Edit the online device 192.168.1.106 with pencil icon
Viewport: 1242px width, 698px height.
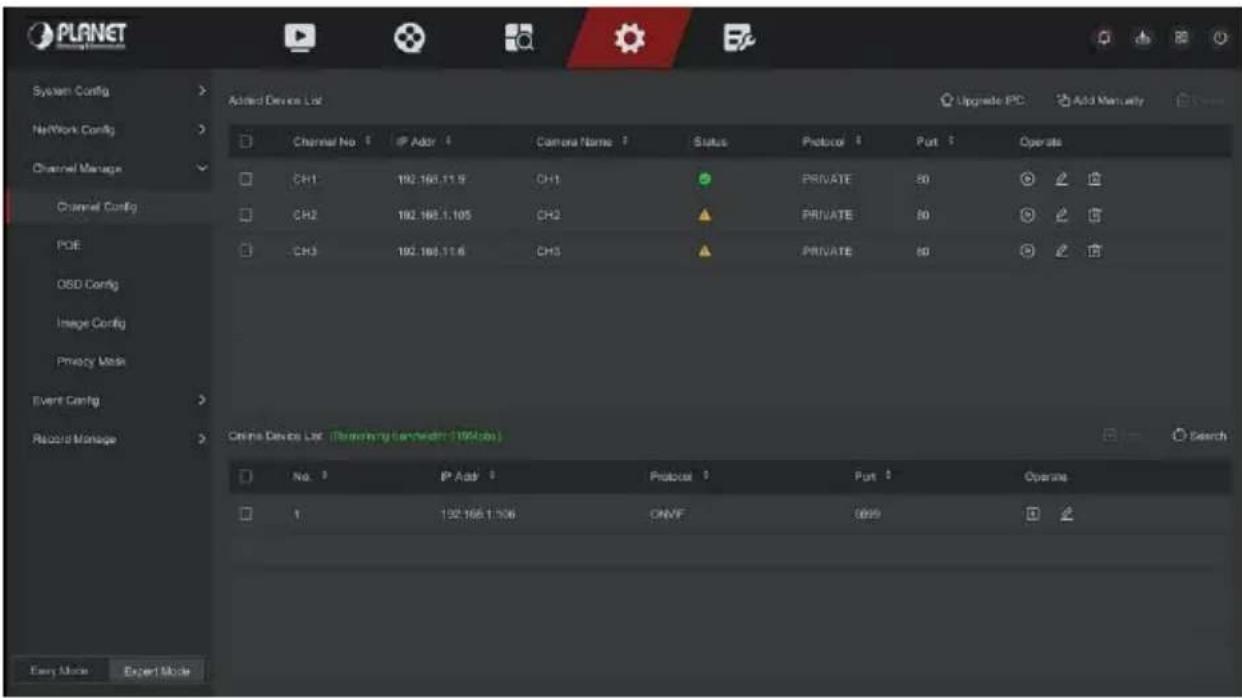coord(1067,514)
